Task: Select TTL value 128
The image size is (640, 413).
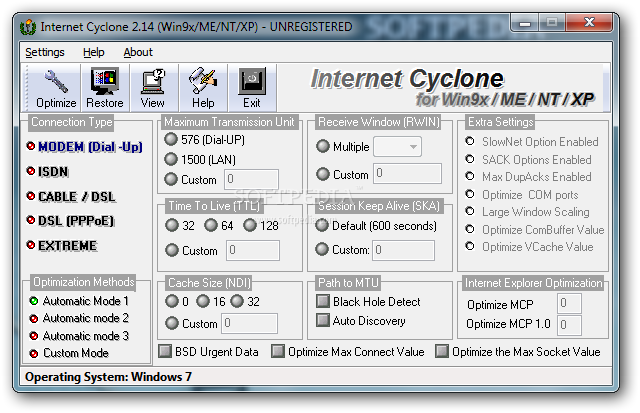Action: tap(261, 225)
